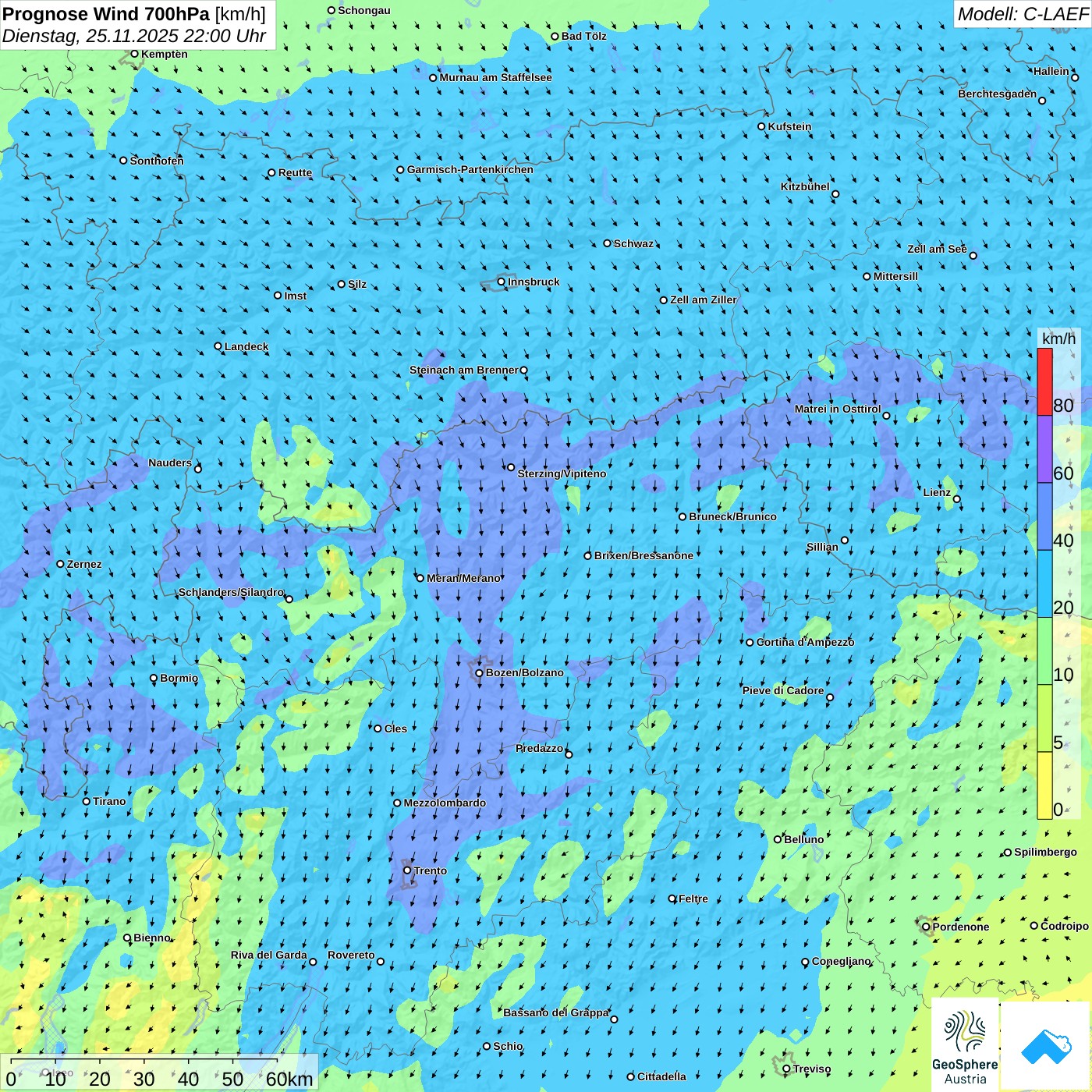Click the date 'Dienstag, 25.11.2025 22:00 Uhr'
Image resolution: width=1092 pixels, height=1092 pixels.
(134, 36)
